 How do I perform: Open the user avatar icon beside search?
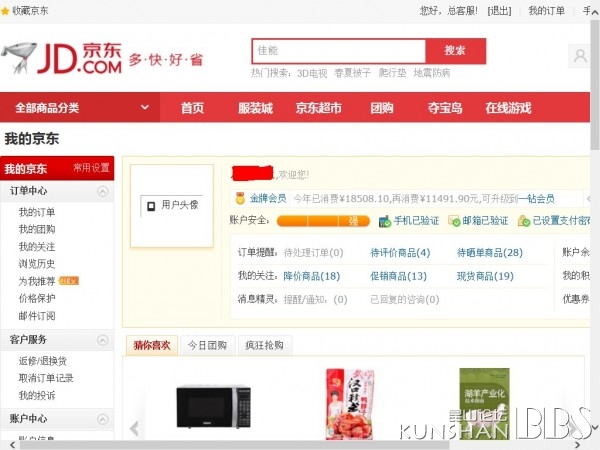pyautogui.click(x=580, y=56)
